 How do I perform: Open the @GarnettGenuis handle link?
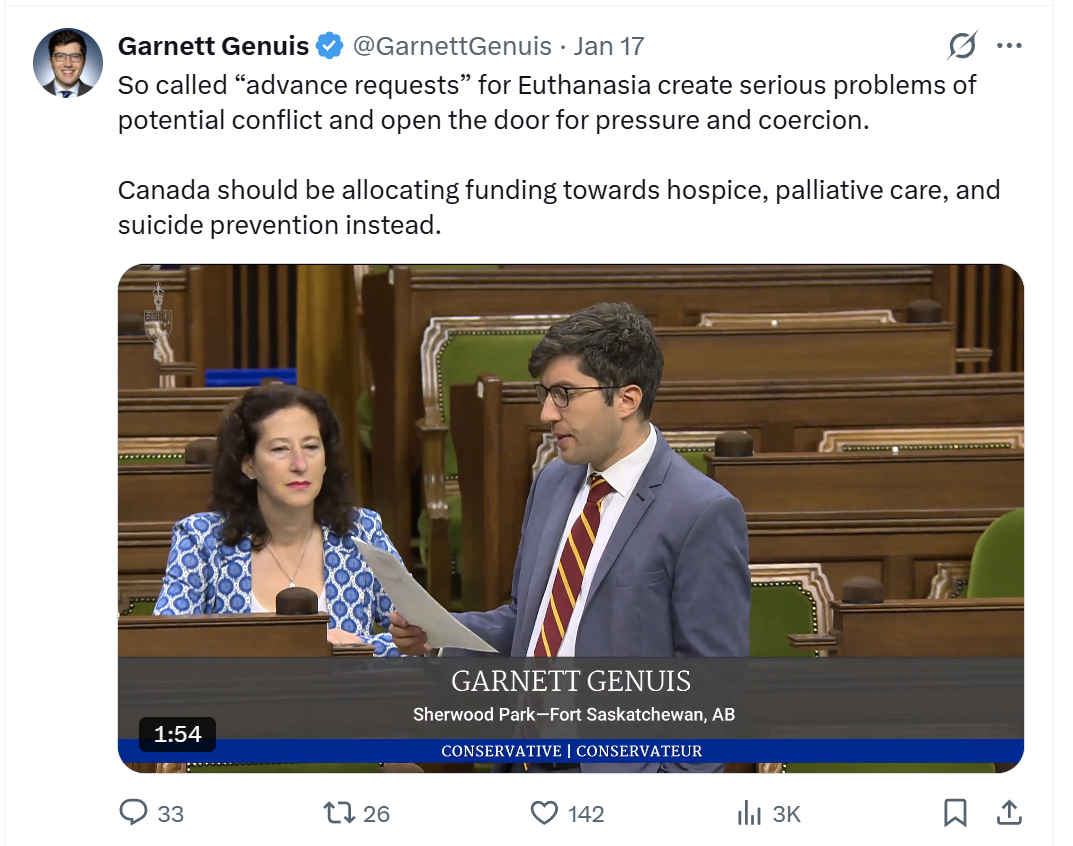[x=452, y=46]
